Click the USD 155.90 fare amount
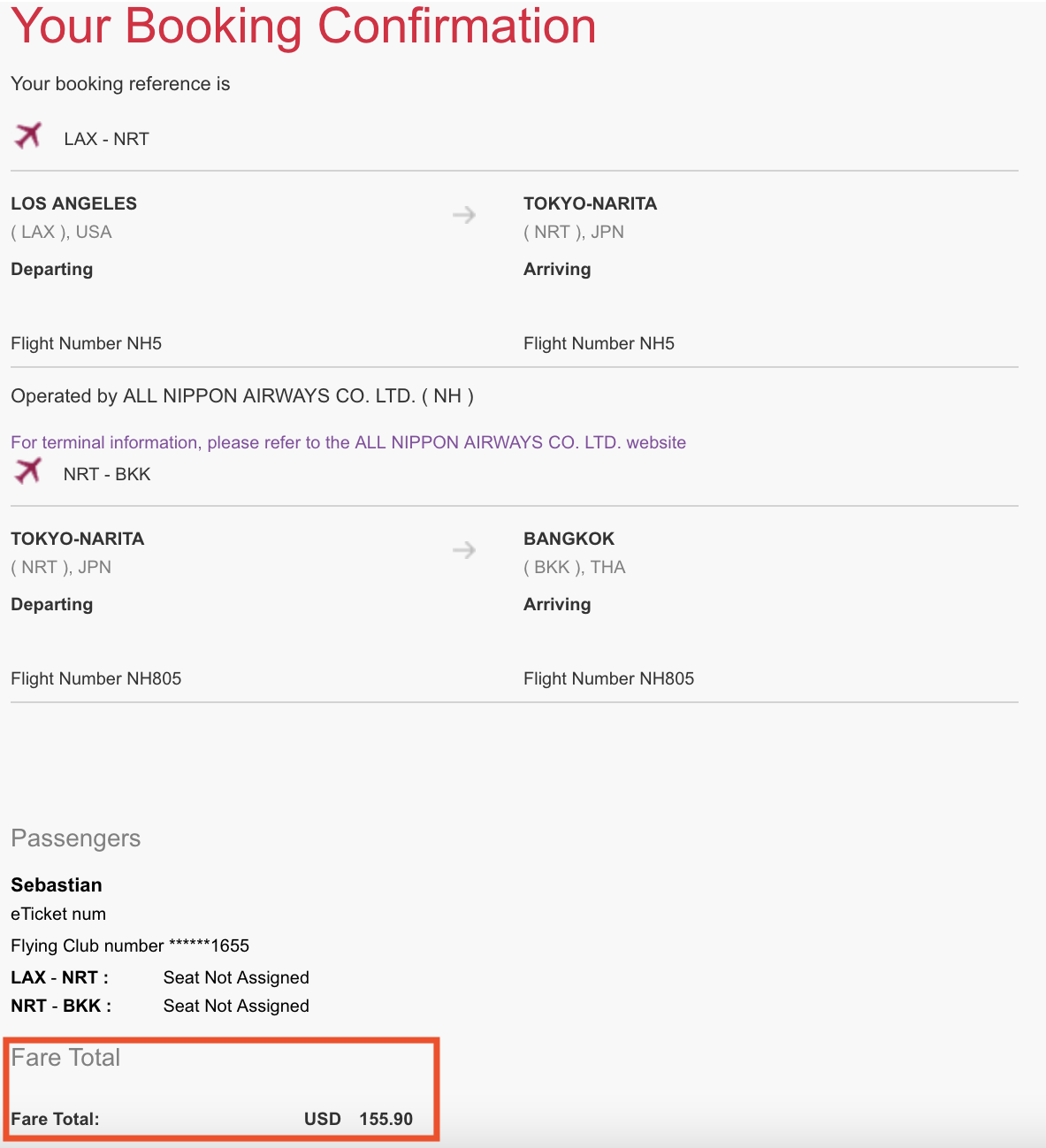Image resolution: width=1046 pixels, height=1148 pixels. (358, 1119)
